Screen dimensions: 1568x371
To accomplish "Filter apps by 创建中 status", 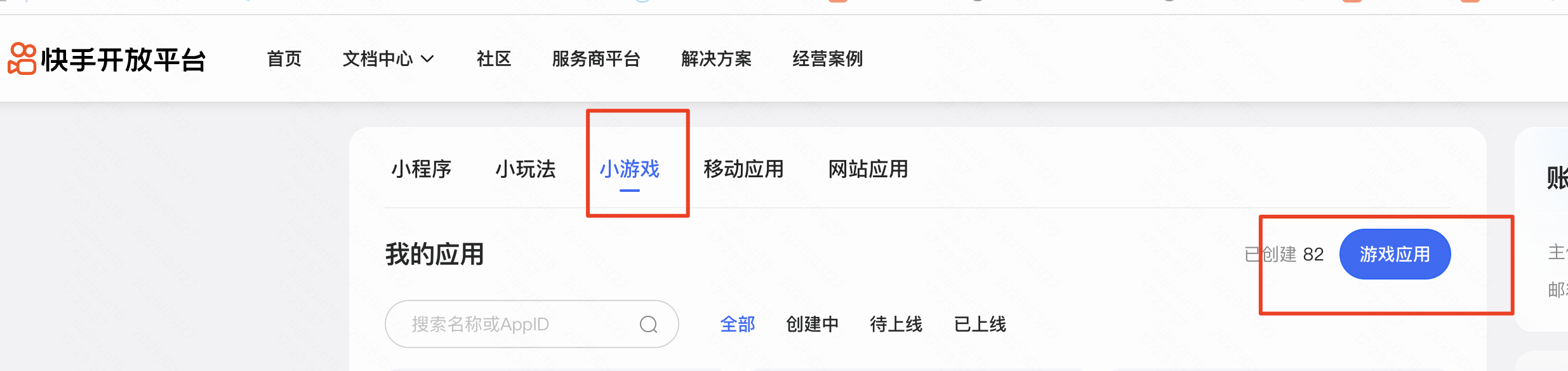I will 813,325.
